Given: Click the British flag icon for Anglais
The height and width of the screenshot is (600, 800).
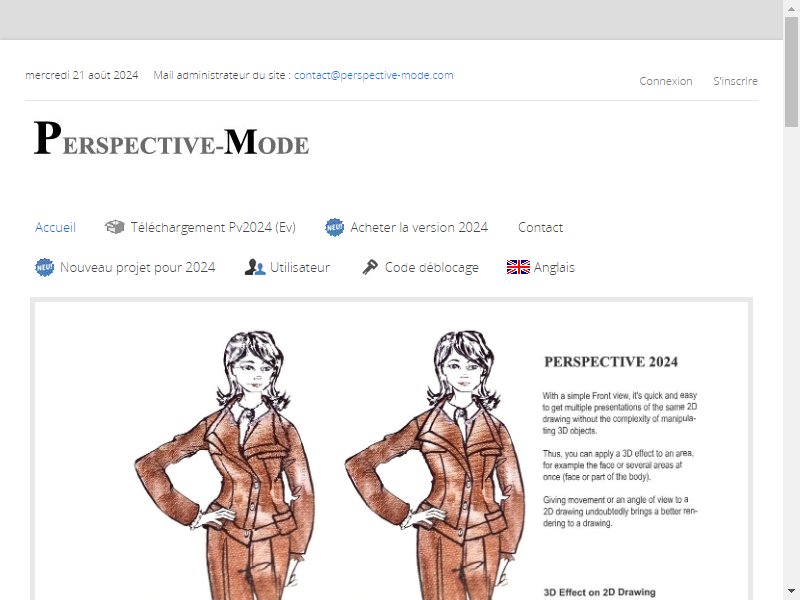Looking at the screenshot, I should click(x=518, y=267).
